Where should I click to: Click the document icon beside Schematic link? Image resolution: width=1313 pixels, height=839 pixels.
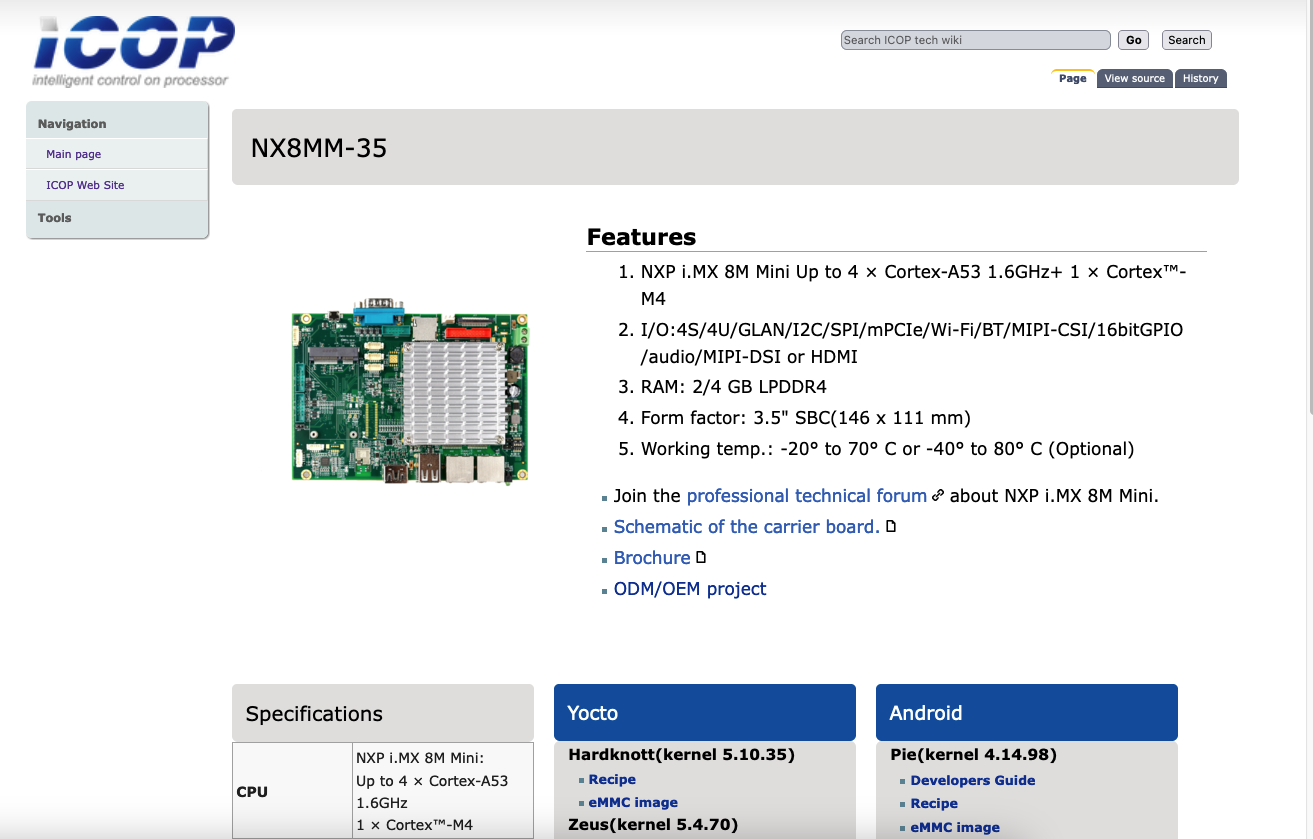891,526
